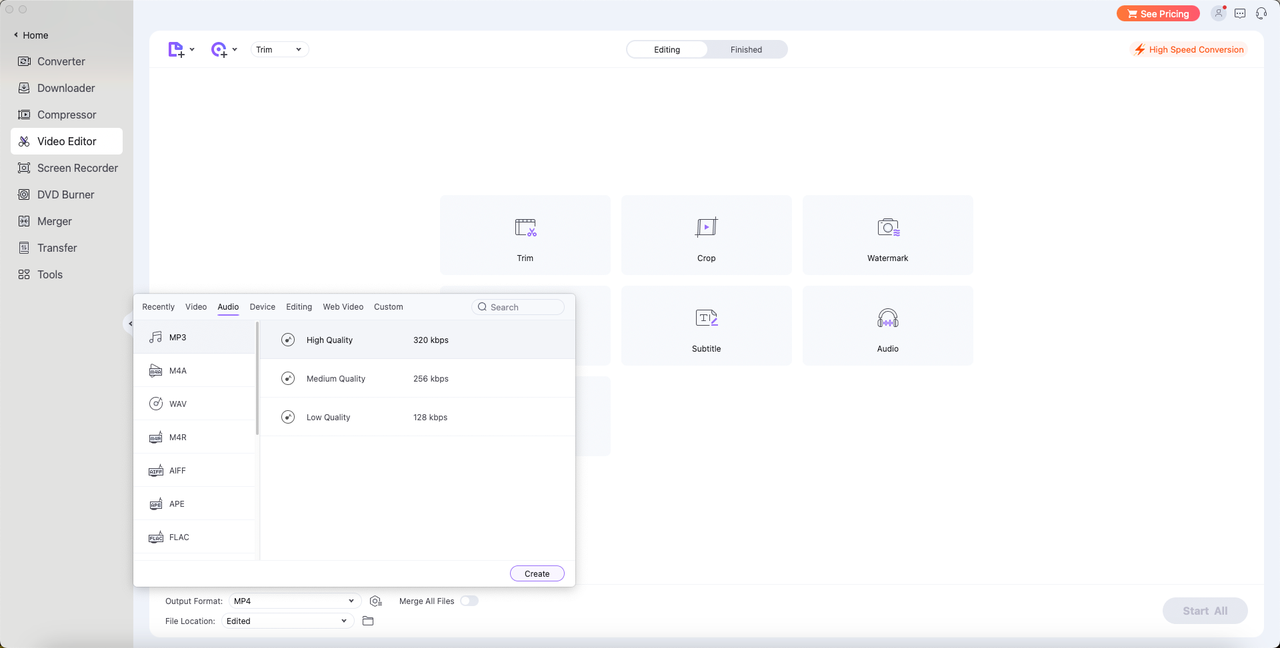Select M4A audio format
The height and width of the screenshot is (648, 1280).
pyautogui.click(x=195, y=371)
